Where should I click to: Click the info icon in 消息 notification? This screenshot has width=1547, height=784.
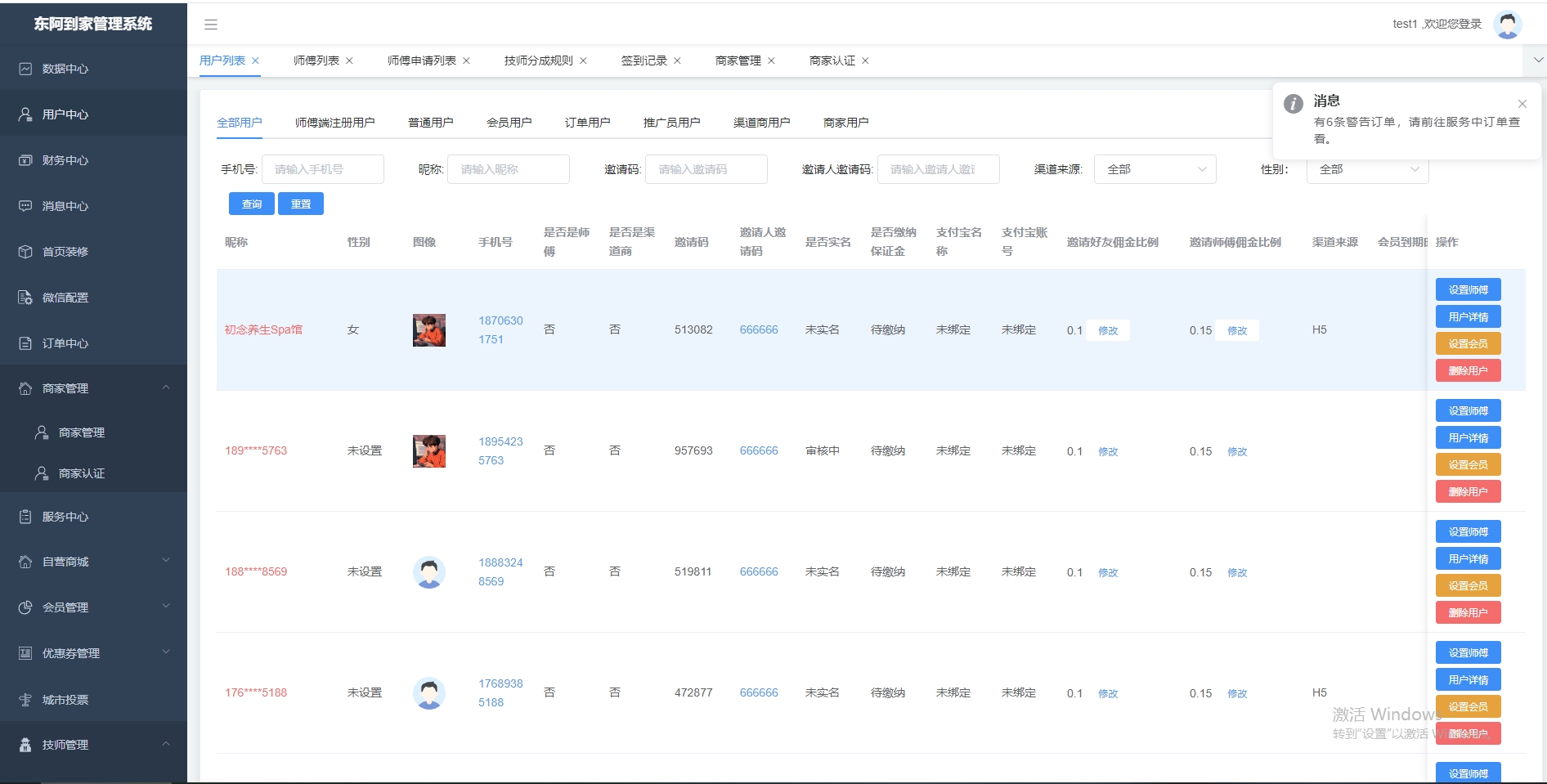[1294, 104]
